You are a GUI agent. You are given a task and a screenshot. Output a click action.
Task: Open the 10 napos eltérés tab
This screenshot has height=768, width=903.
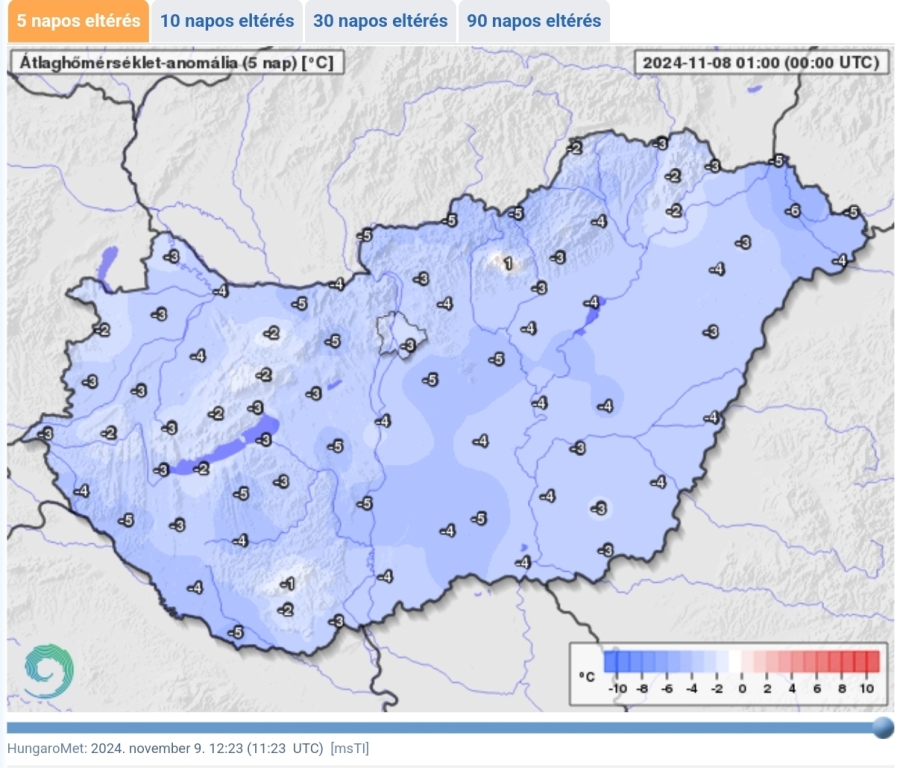[228, 21]
